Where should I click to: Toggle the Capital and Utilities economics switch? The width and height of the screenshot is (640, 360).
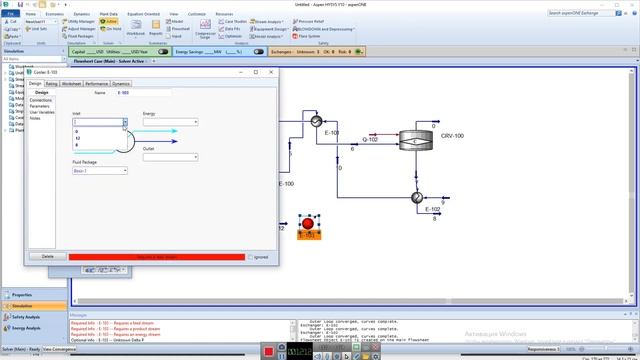[163, 52]
